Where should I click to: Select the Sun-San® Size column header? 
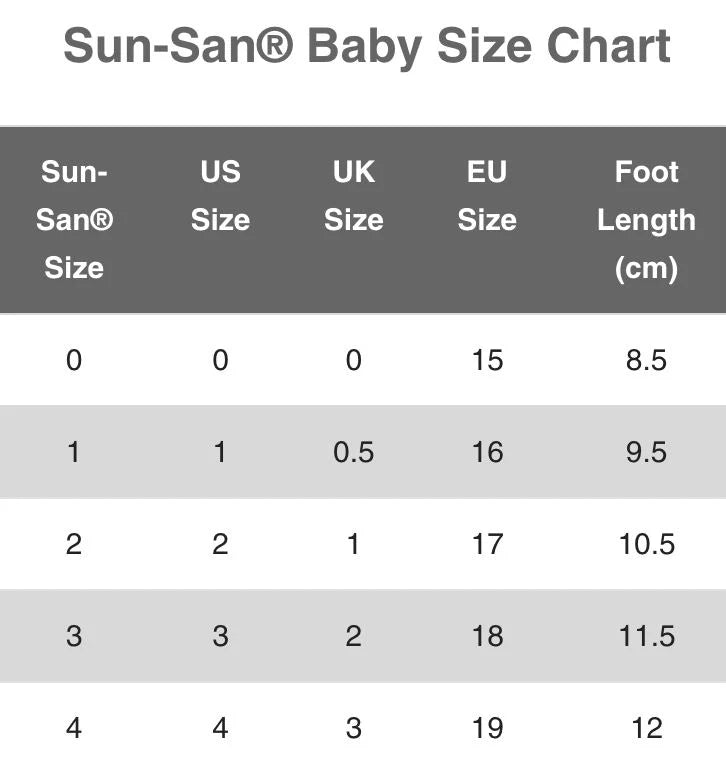point(74,220)
